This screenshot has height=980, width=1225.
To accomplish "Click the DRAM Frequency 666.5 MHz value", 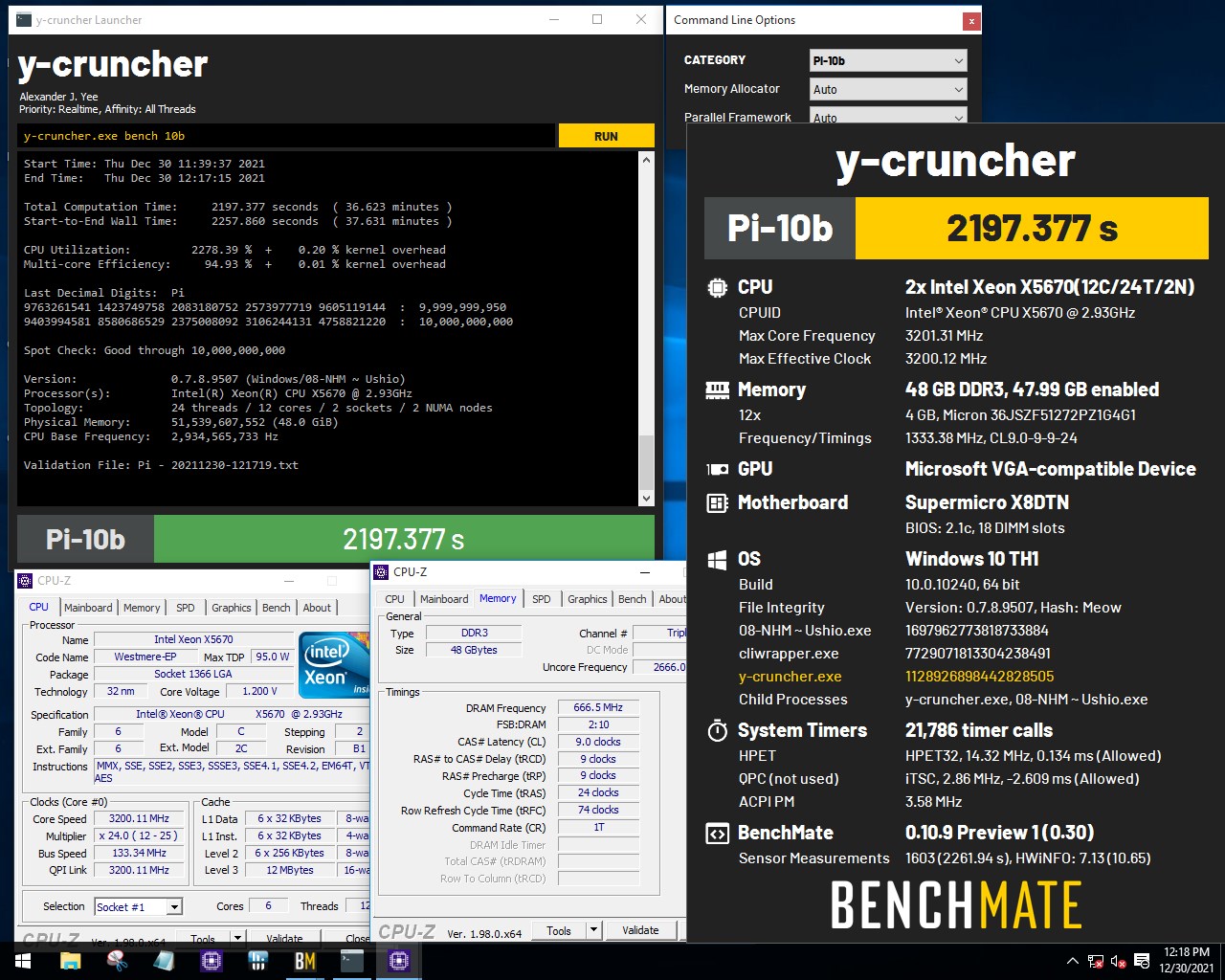I will coord(598,707).
